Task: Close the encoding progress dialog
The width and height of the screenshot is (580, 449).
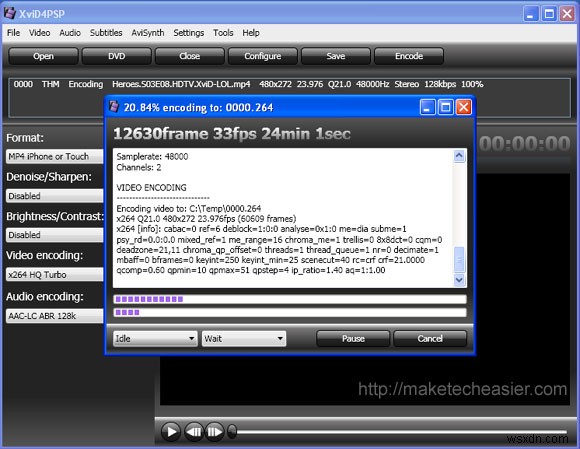Action: tap(463, 108)
